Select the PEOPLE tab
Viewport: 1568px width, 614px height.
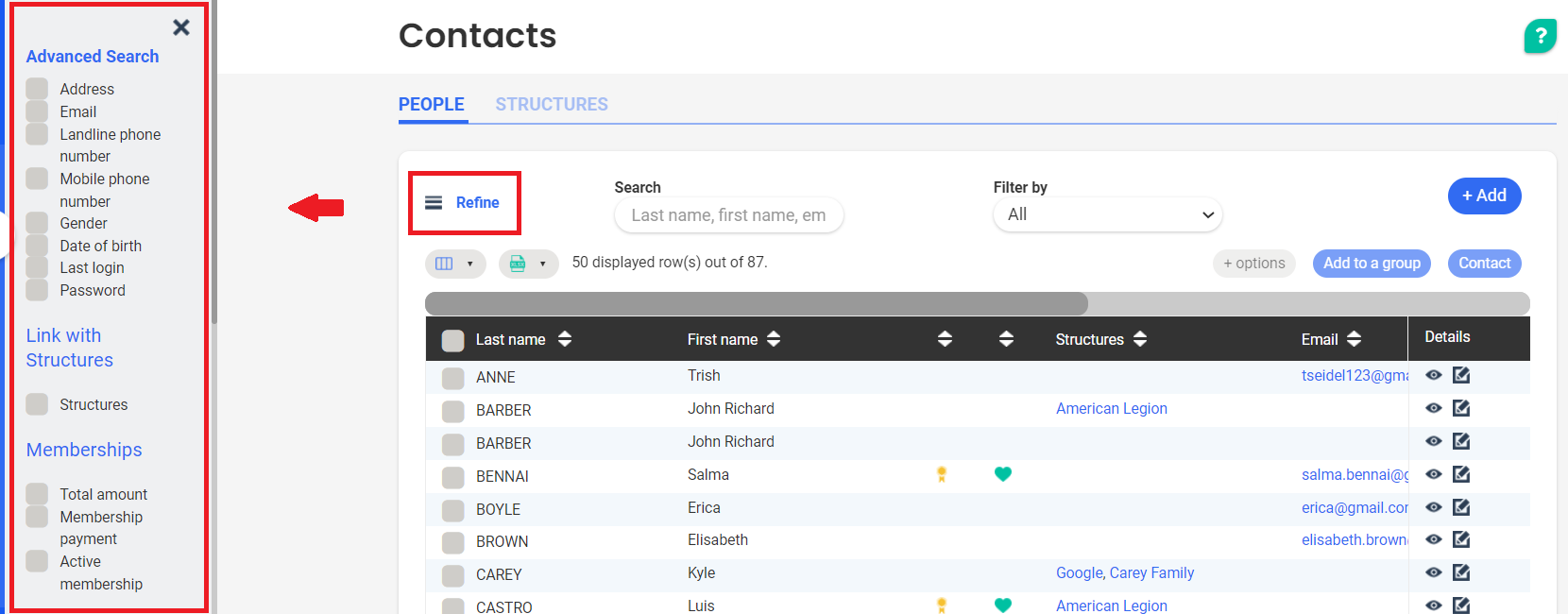(x=431, y=105)
